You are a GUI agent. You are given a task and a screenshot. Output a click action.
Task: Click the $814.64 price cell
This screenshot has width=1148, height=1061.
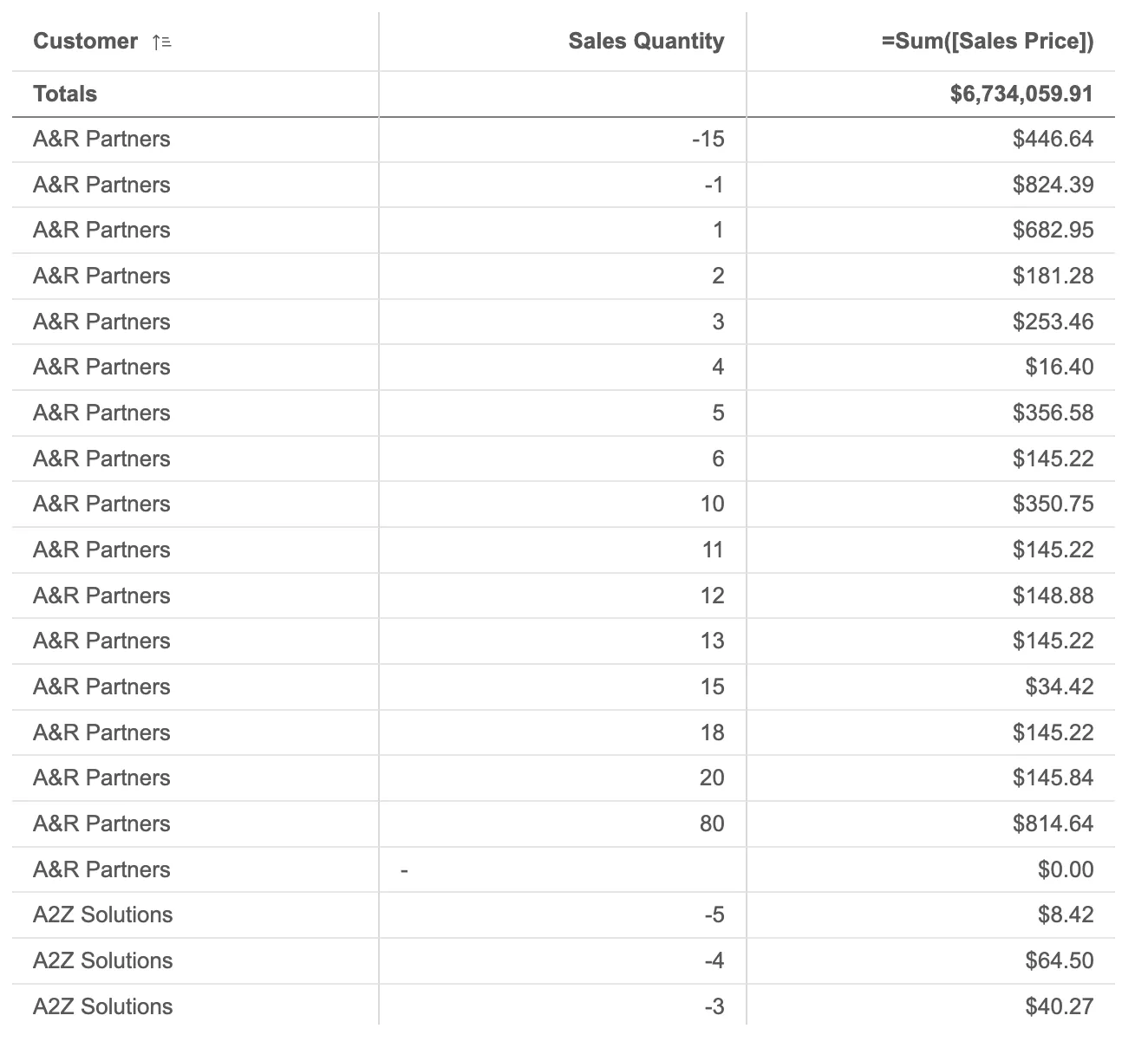point(1053,823)
